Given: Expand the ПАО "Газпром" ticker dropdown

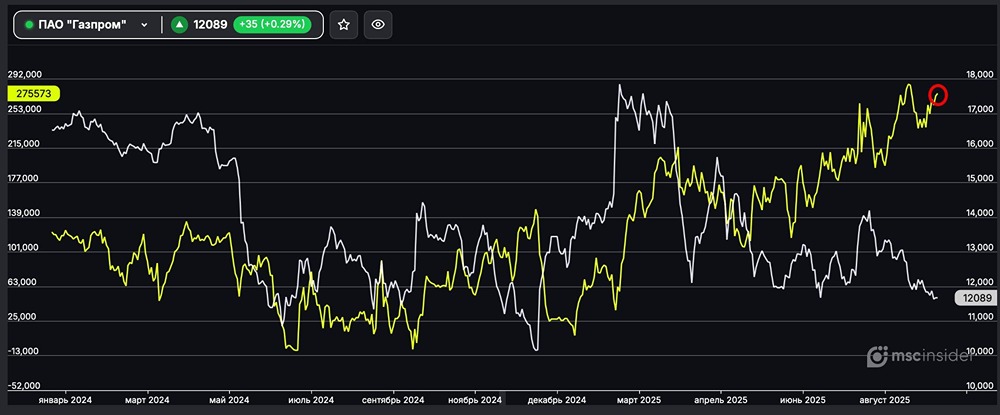Looking at the screenshot, I should [146, 25].
